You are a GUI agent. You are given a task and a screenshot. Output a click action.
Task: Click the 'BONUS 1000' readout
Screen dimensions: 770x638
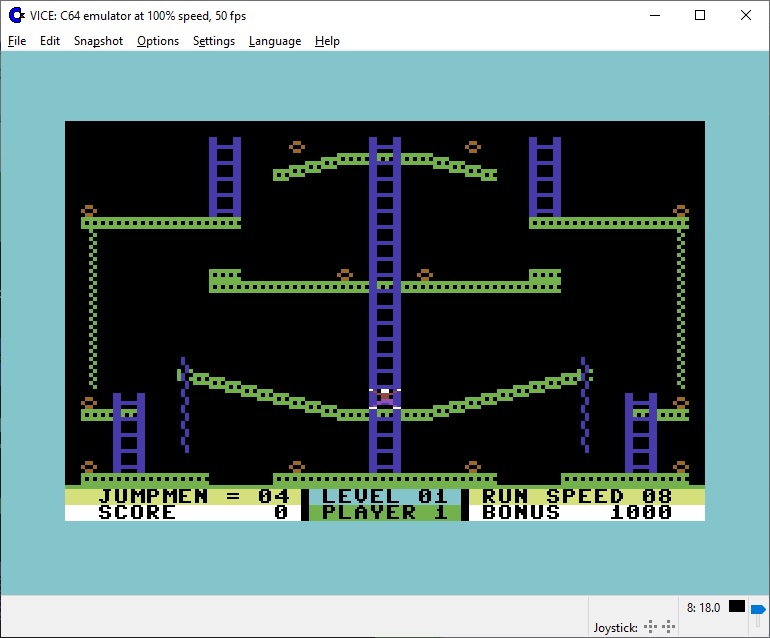pos(577,512)
